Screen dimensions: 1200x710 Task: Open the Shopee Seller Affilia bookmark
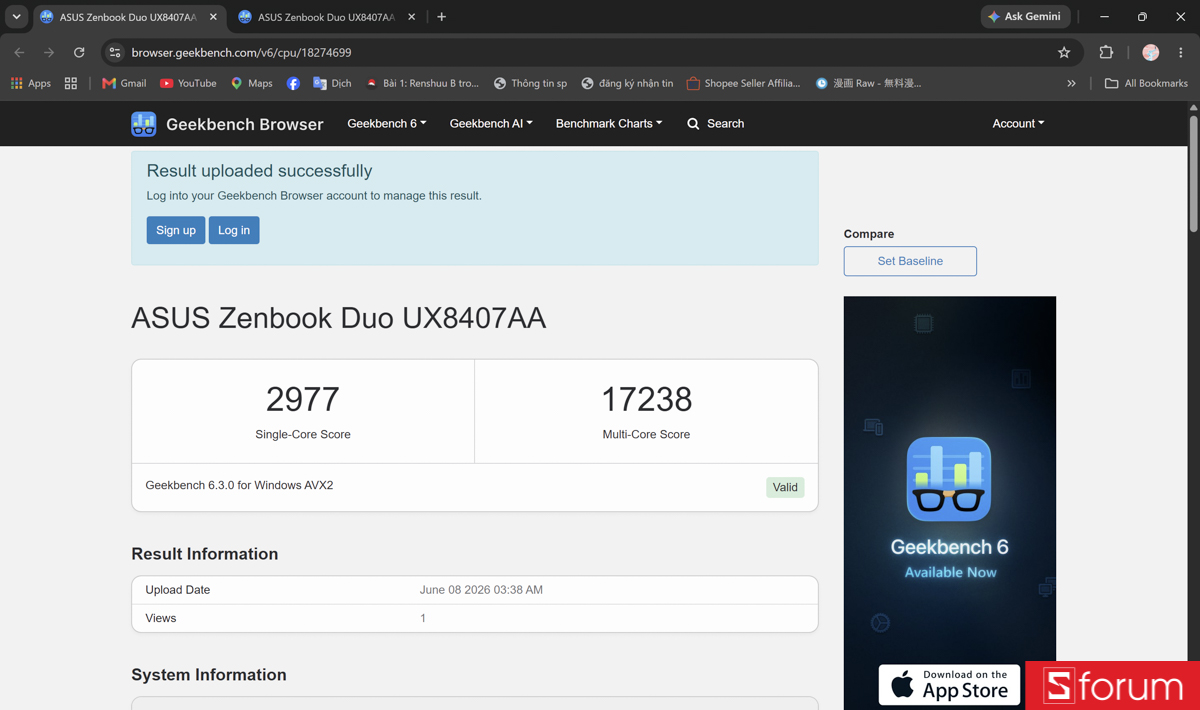click(x=743, y=83)
